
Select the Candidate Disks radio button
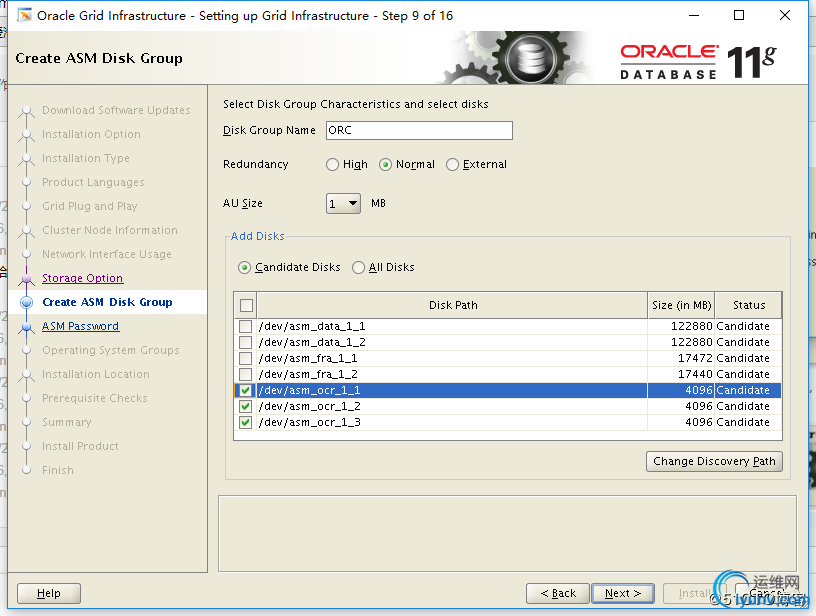pyautogui.click(x=245, y=268)
